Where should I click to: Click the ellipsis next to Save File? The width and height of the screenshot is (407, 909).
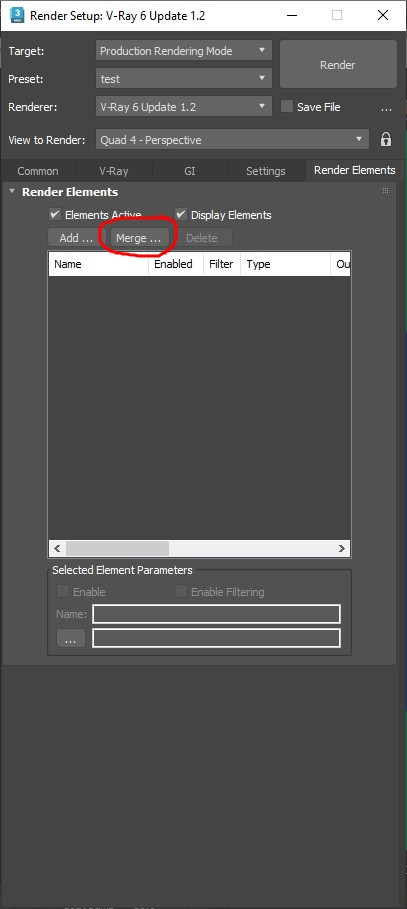point(387,107)
